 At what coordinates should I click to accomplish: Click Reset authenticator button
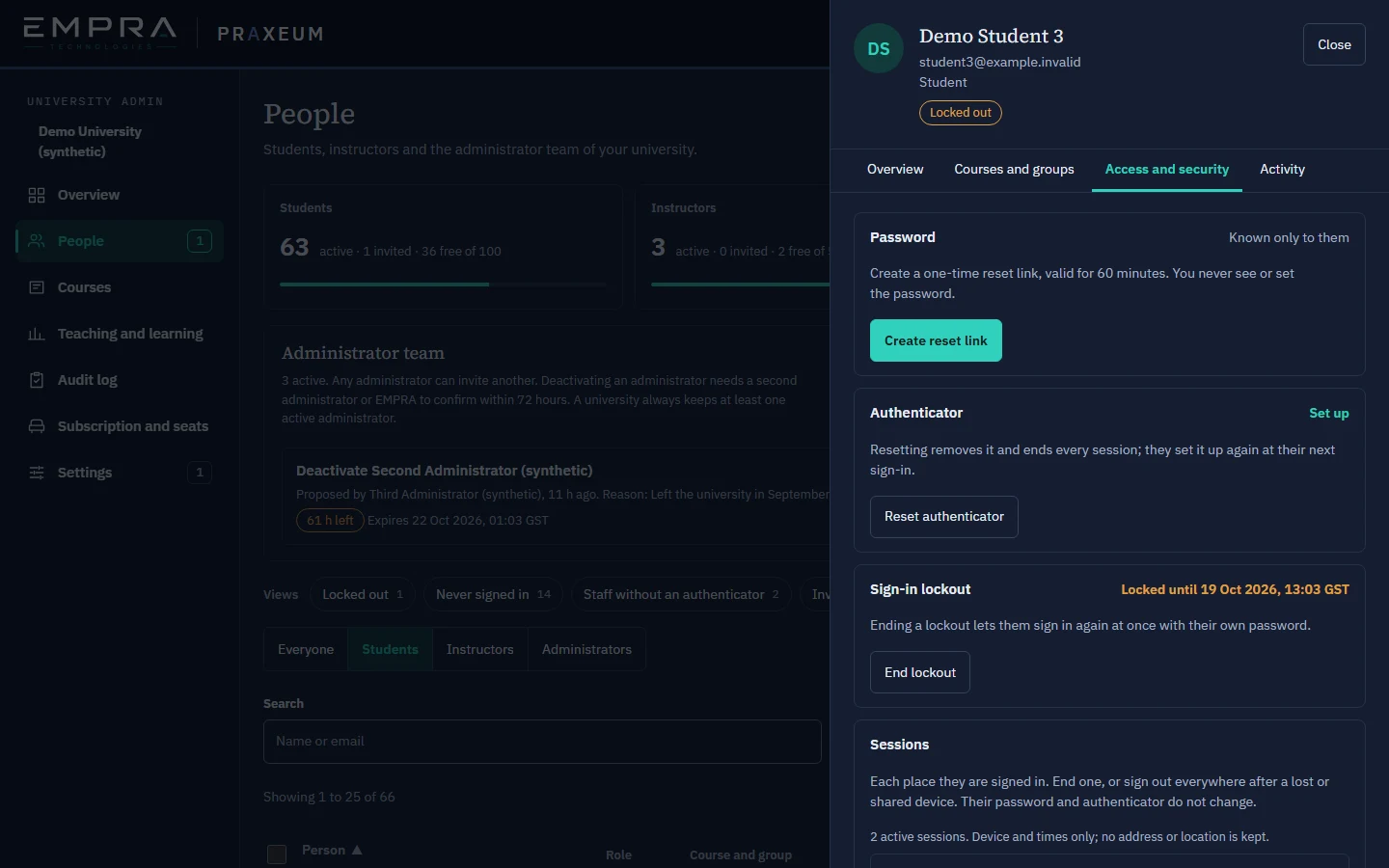point(944,517)
